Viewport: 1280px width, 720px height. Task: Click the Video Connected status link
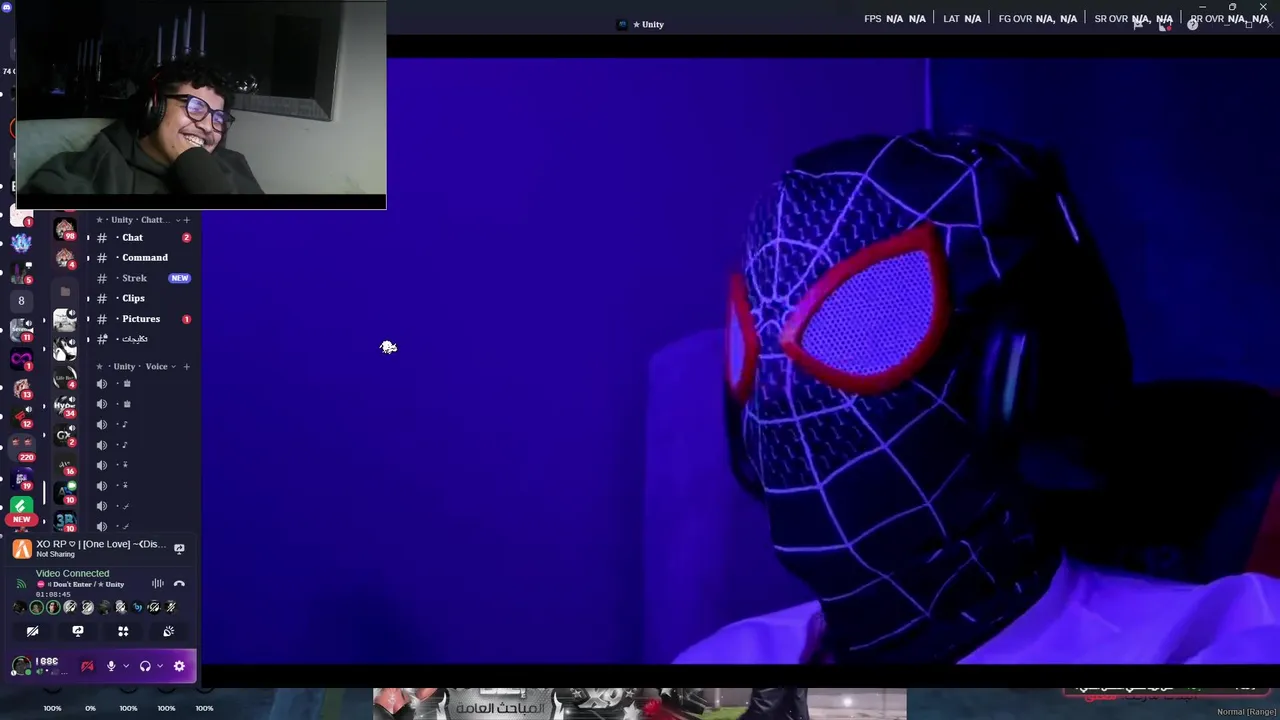(72, 574)
